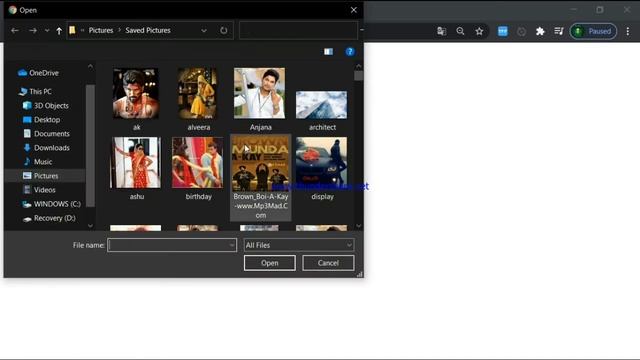Click the gray circular extension icon

521,31
